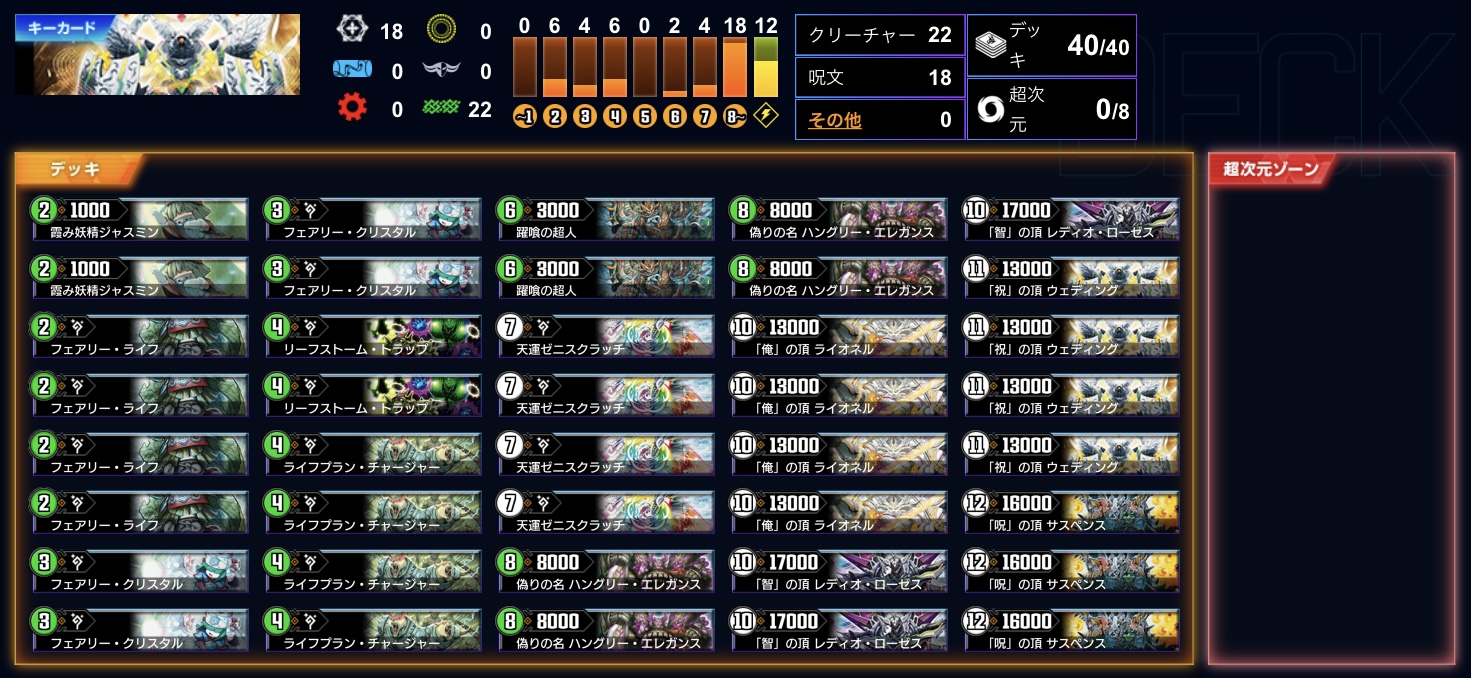Click the クリーチャー 22 count box
The height and width of the screenshot is (678, 1471).
click(x=880, y=35)
